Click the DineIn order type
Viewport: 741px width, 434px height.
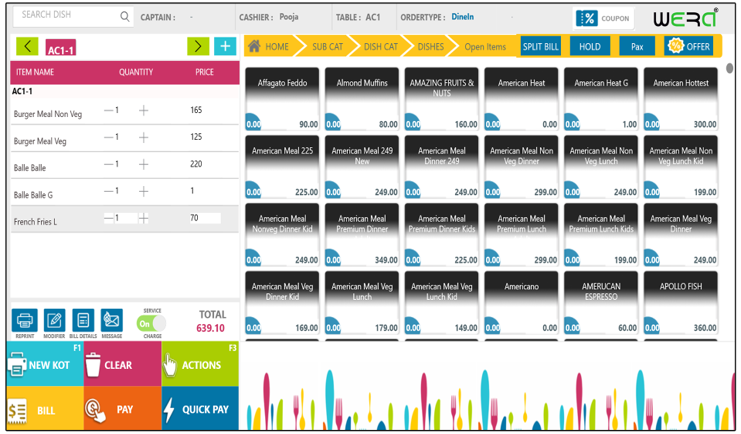462,17
